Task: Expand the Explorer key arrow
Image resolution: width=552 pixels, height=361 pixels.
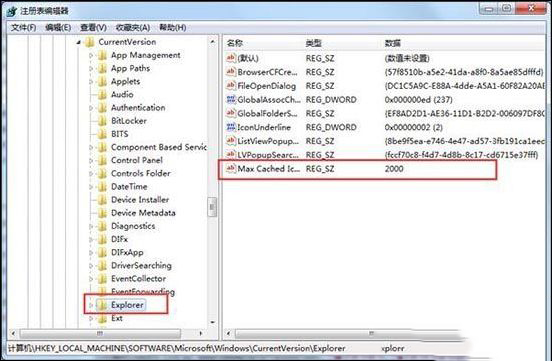Action: point(91,305)
